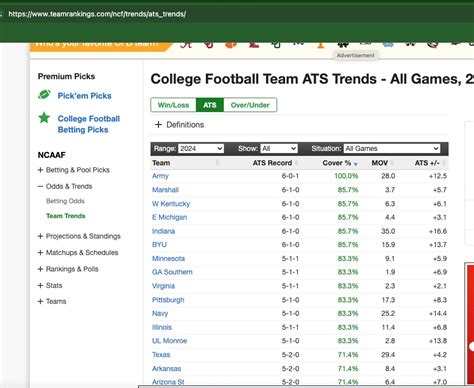Expand Betting & Pool Picks menu

[74, 170]
